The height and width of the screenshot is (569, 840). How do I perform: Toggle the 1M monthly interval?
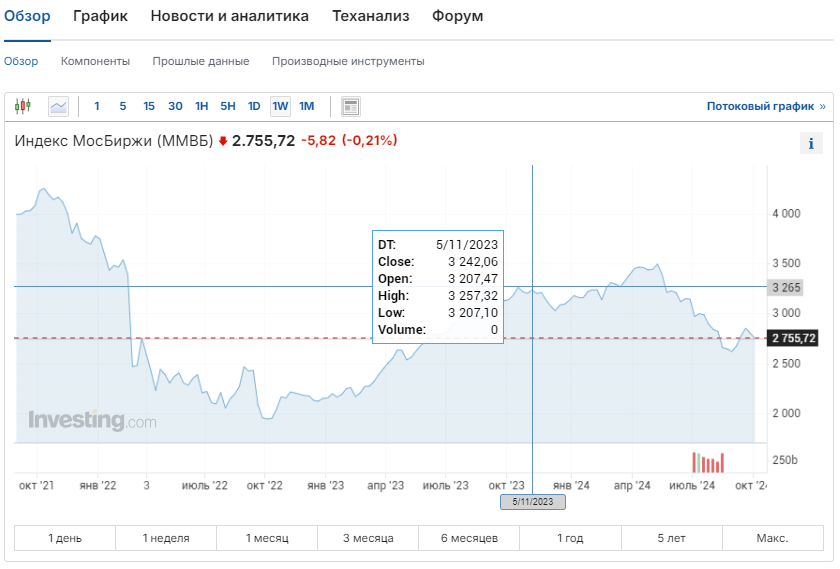306,106
